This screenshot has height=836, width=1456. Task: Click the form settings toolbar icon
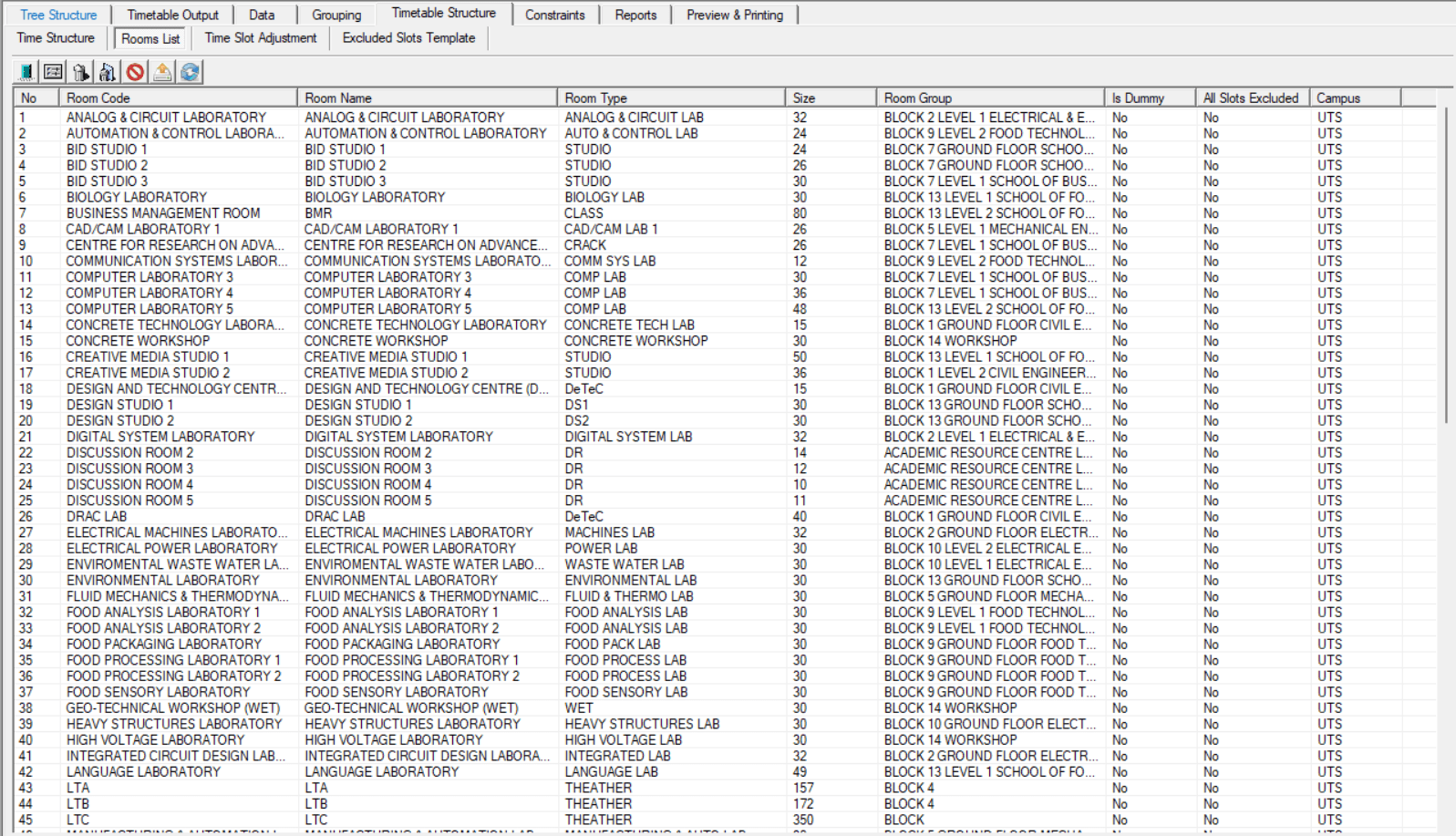(54, 72)
